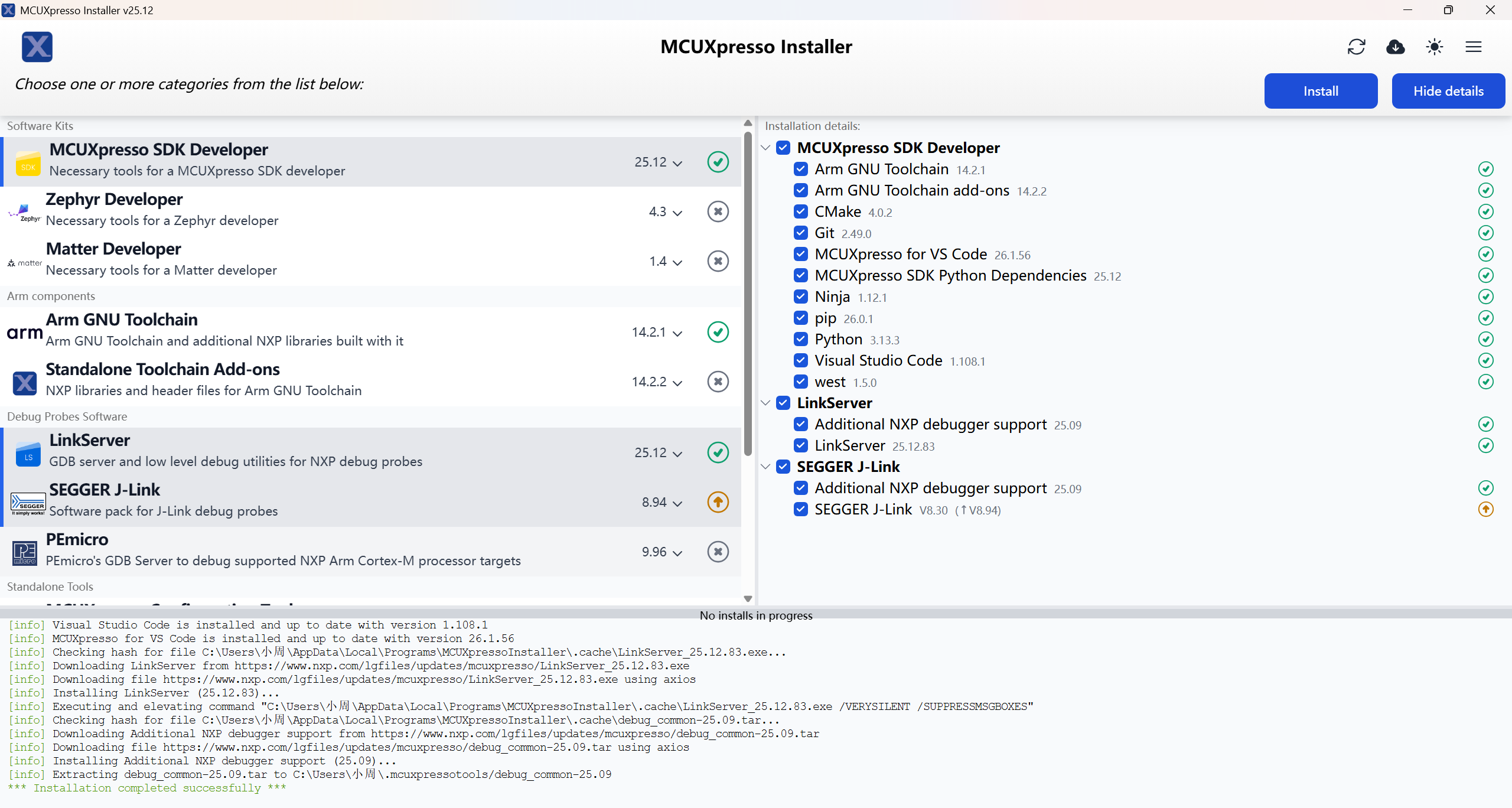Click the SEGGER logo icon
This screenshot has width=1512, height=808.
[x=28, y=504]
